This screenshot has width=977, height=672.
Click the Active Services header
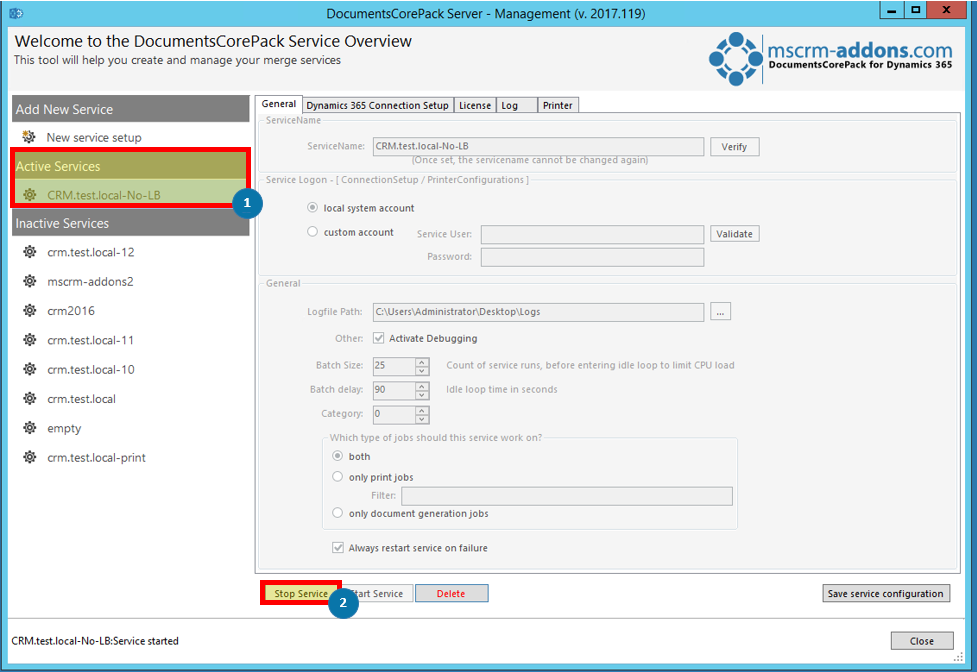[131, 166]
